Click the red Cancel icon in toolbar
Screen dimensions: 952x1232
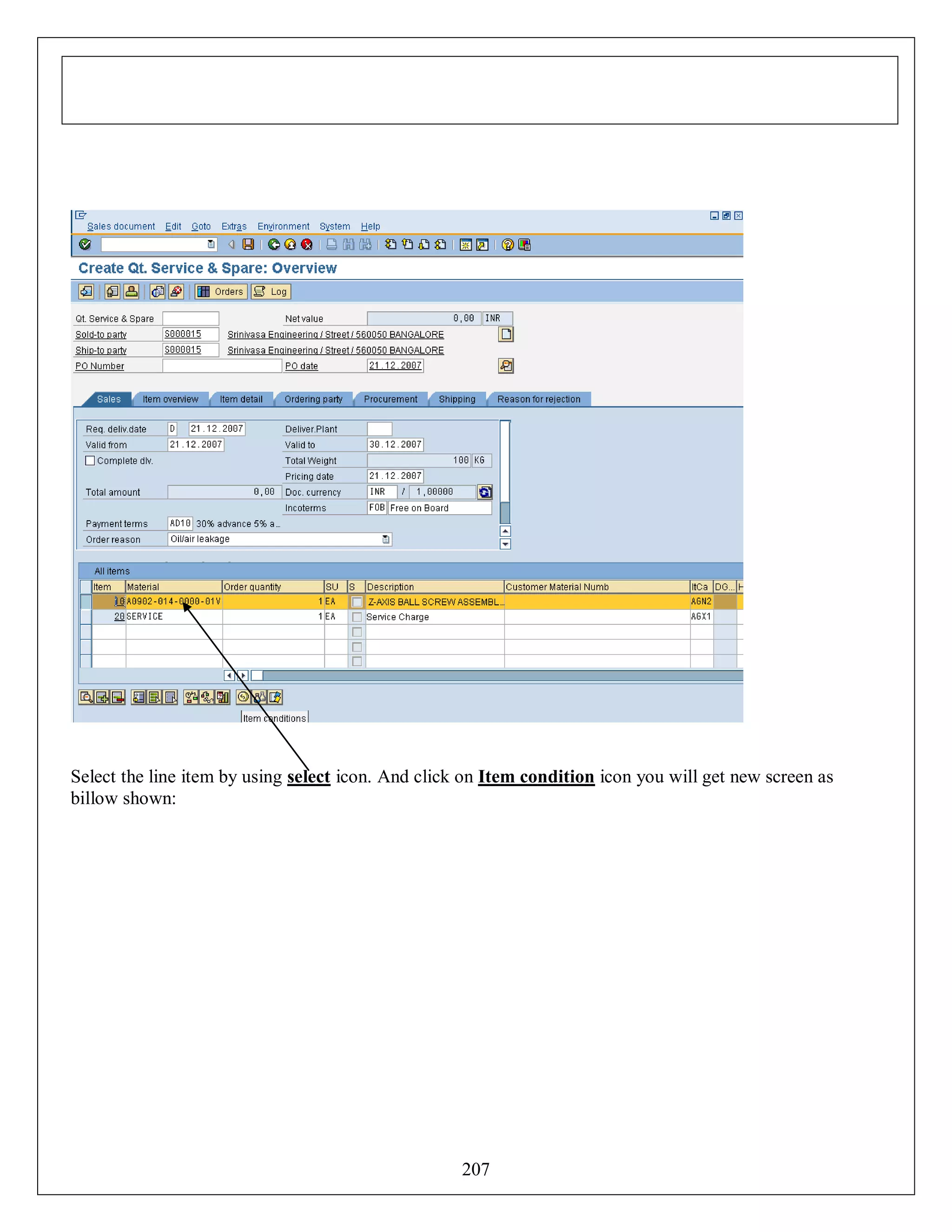point(307,244)
